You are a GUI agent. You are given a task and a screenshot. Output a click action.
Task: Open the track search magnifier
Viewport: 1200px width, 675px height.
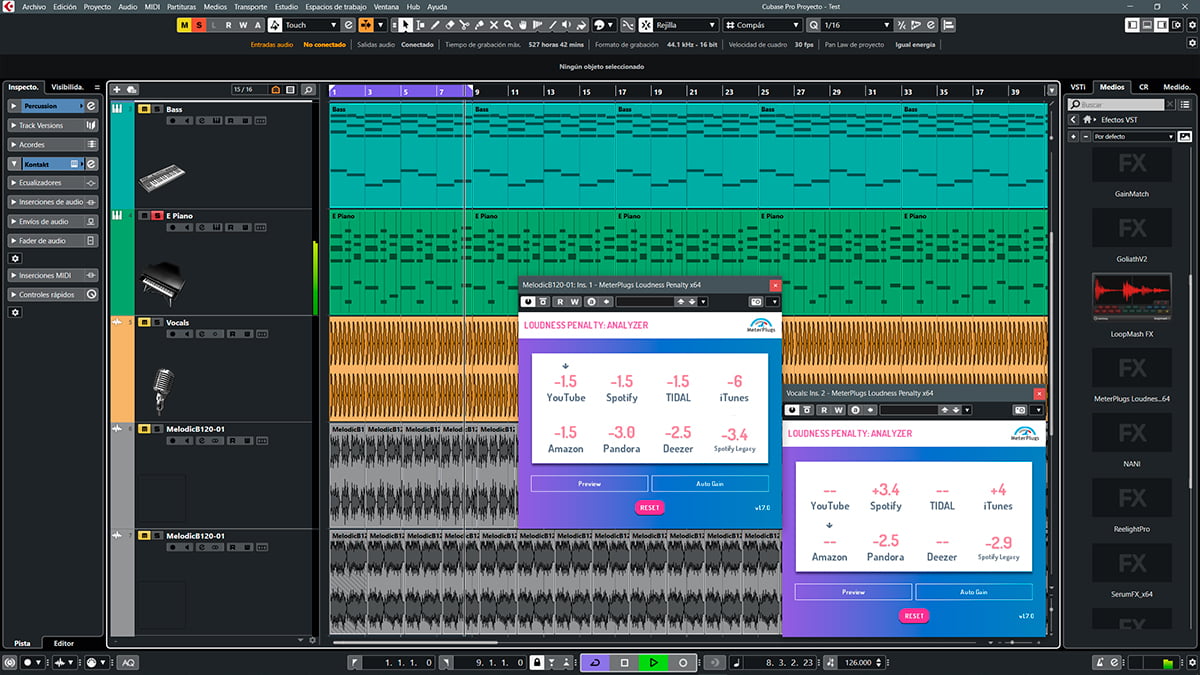(x=309, y=90)
